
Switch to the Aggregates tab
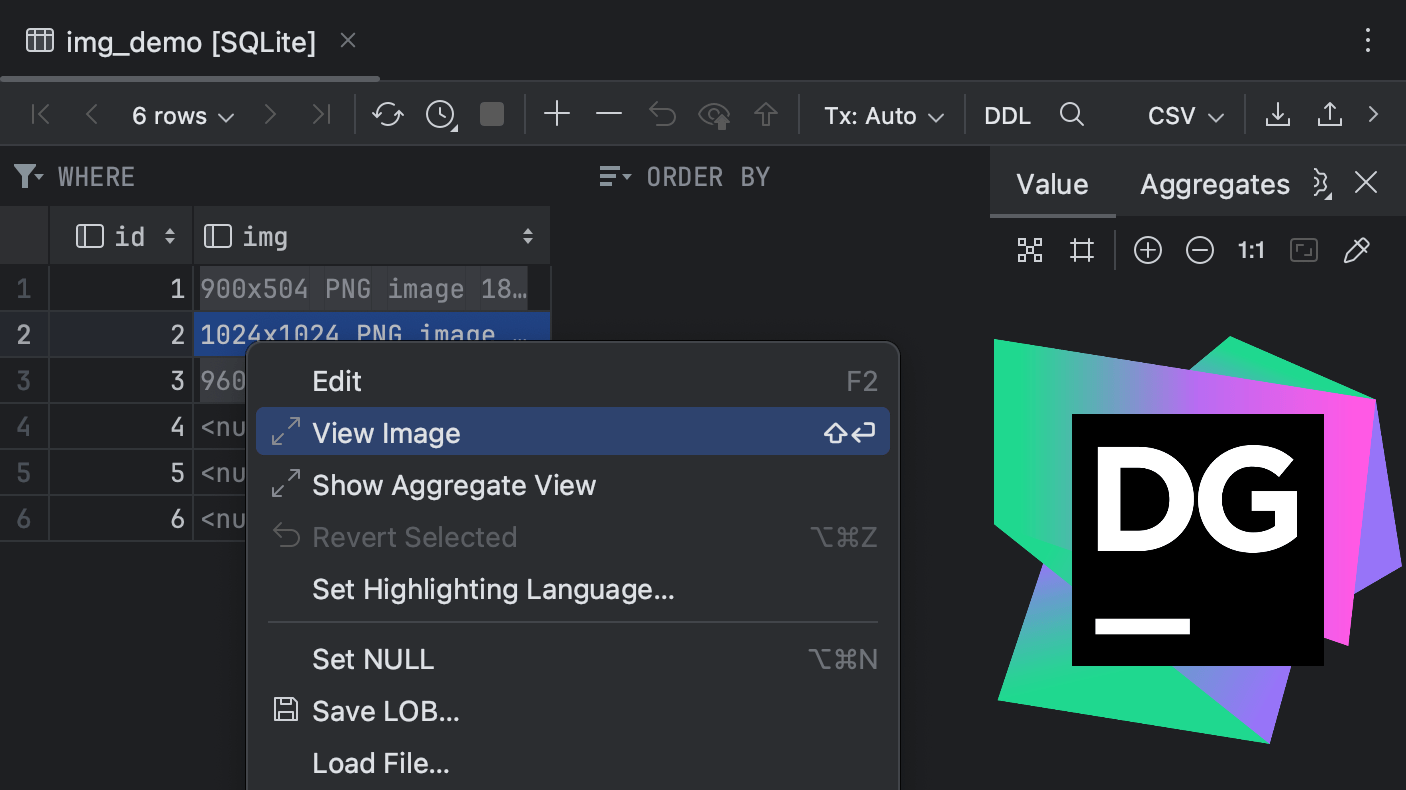pos(1214,184)
